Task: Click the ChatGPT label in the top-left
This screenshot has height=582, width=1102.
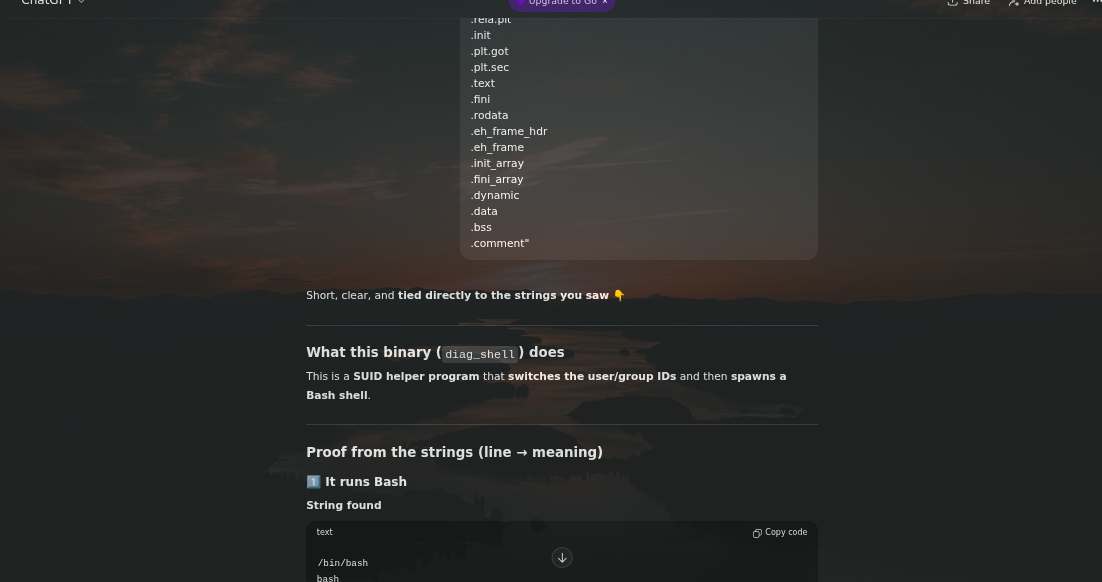Action: [46, 3]
